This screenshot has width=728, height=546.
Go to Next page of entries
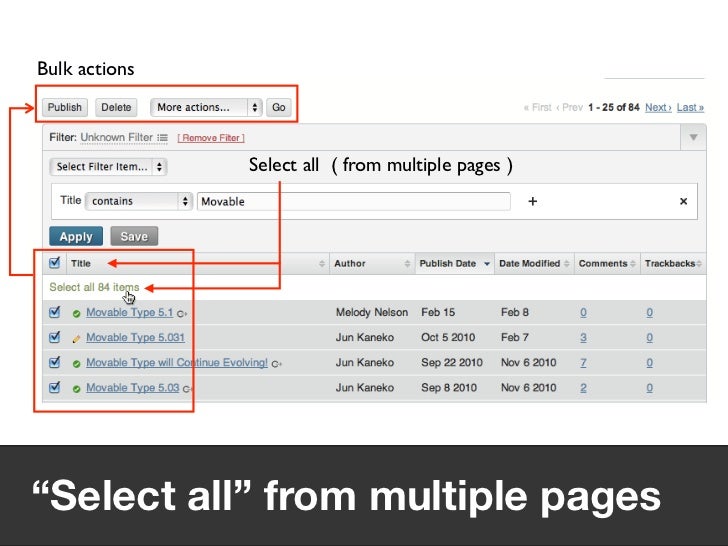coord(658,107)
